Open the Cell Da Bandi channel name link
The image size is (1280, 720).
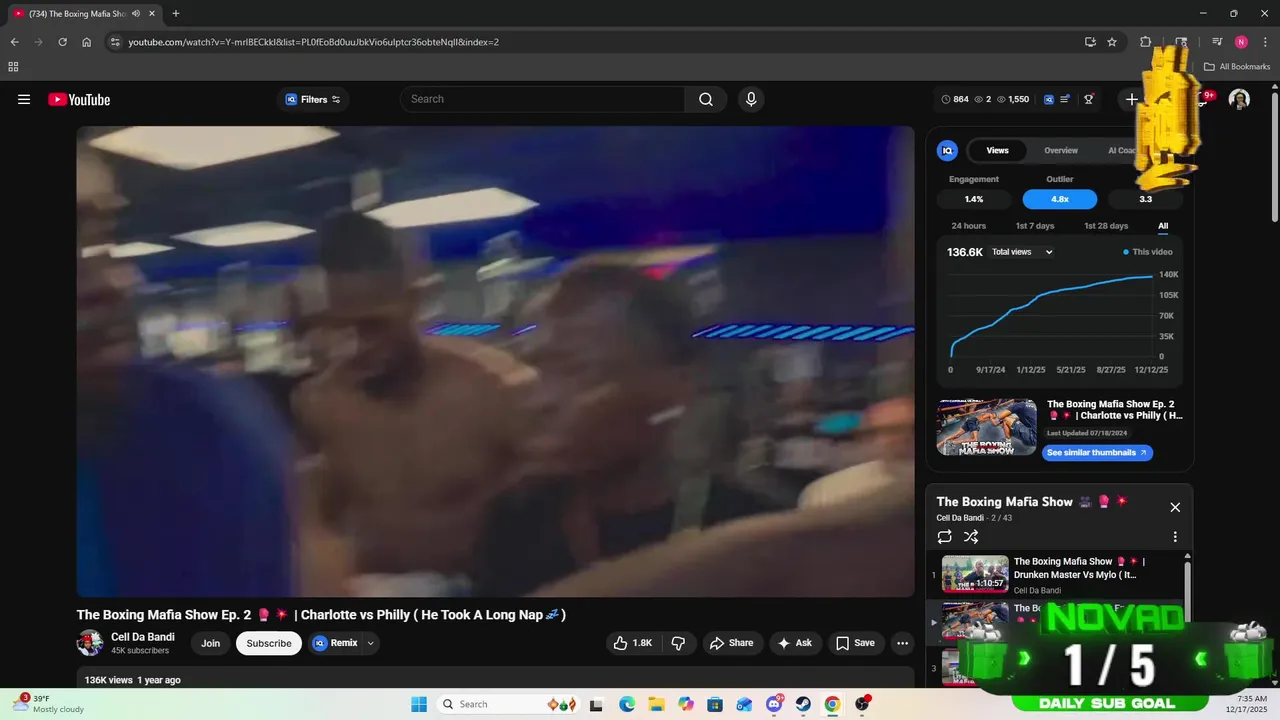143,637
